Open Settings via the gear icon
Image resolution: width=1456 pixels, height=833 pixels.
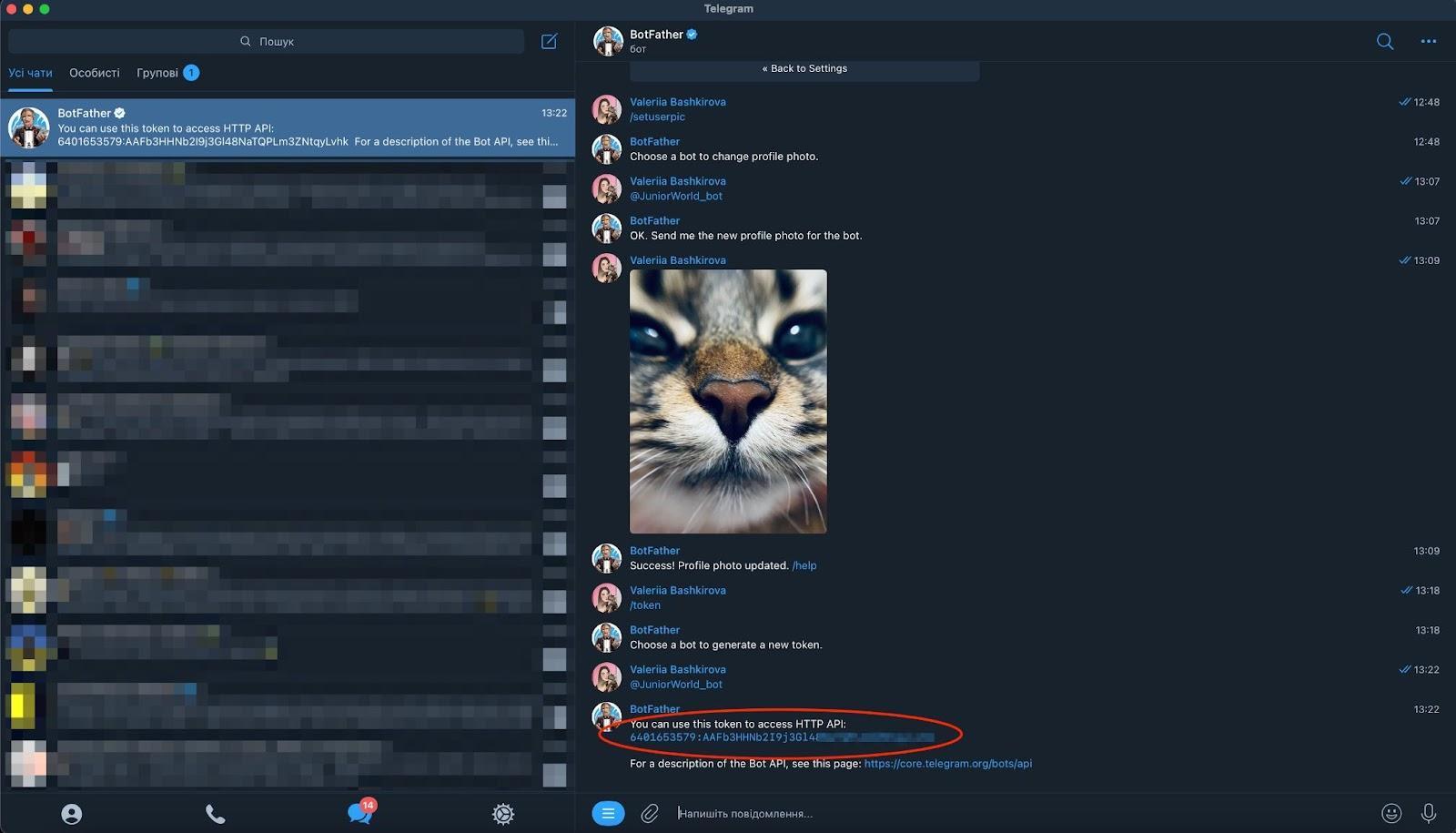(x=502, y=813)
